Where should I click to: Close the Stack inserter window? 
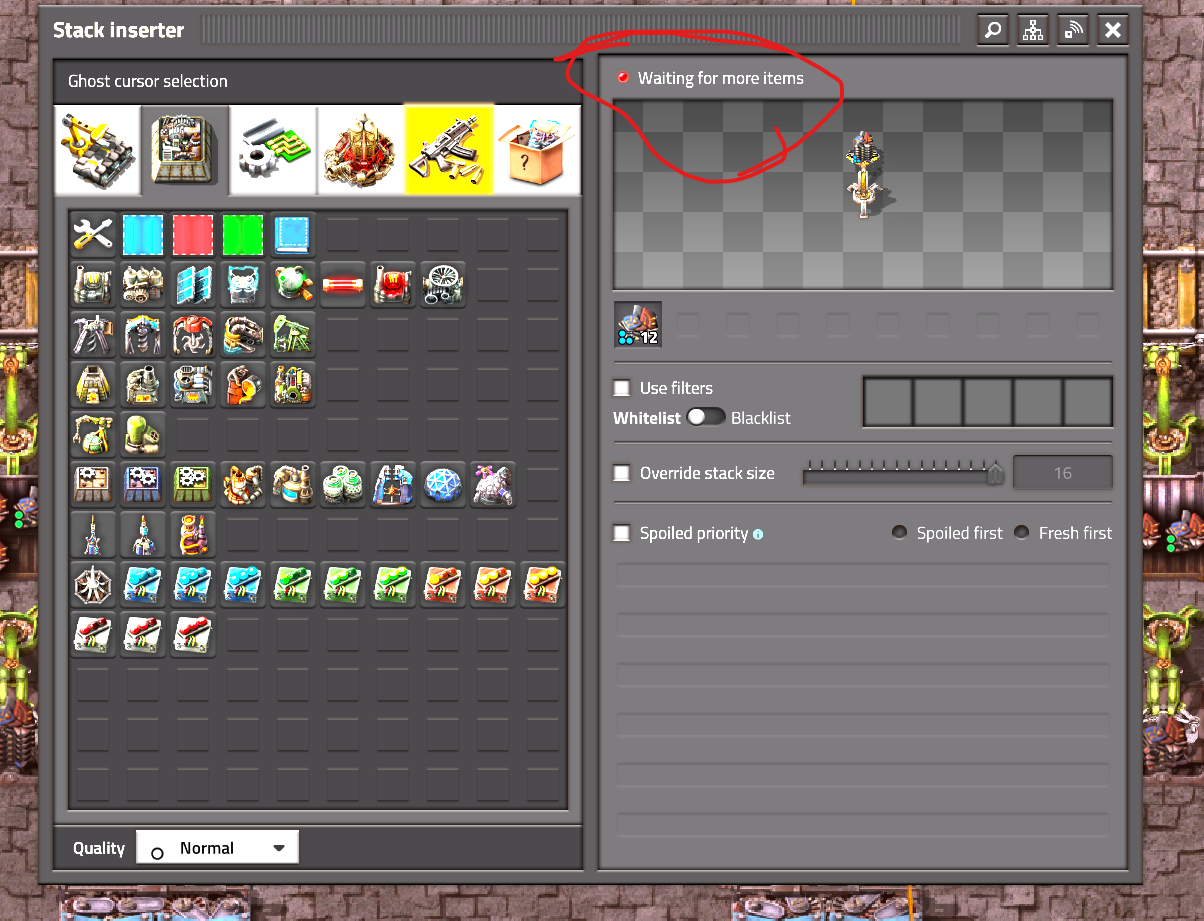pos(1113,30)
